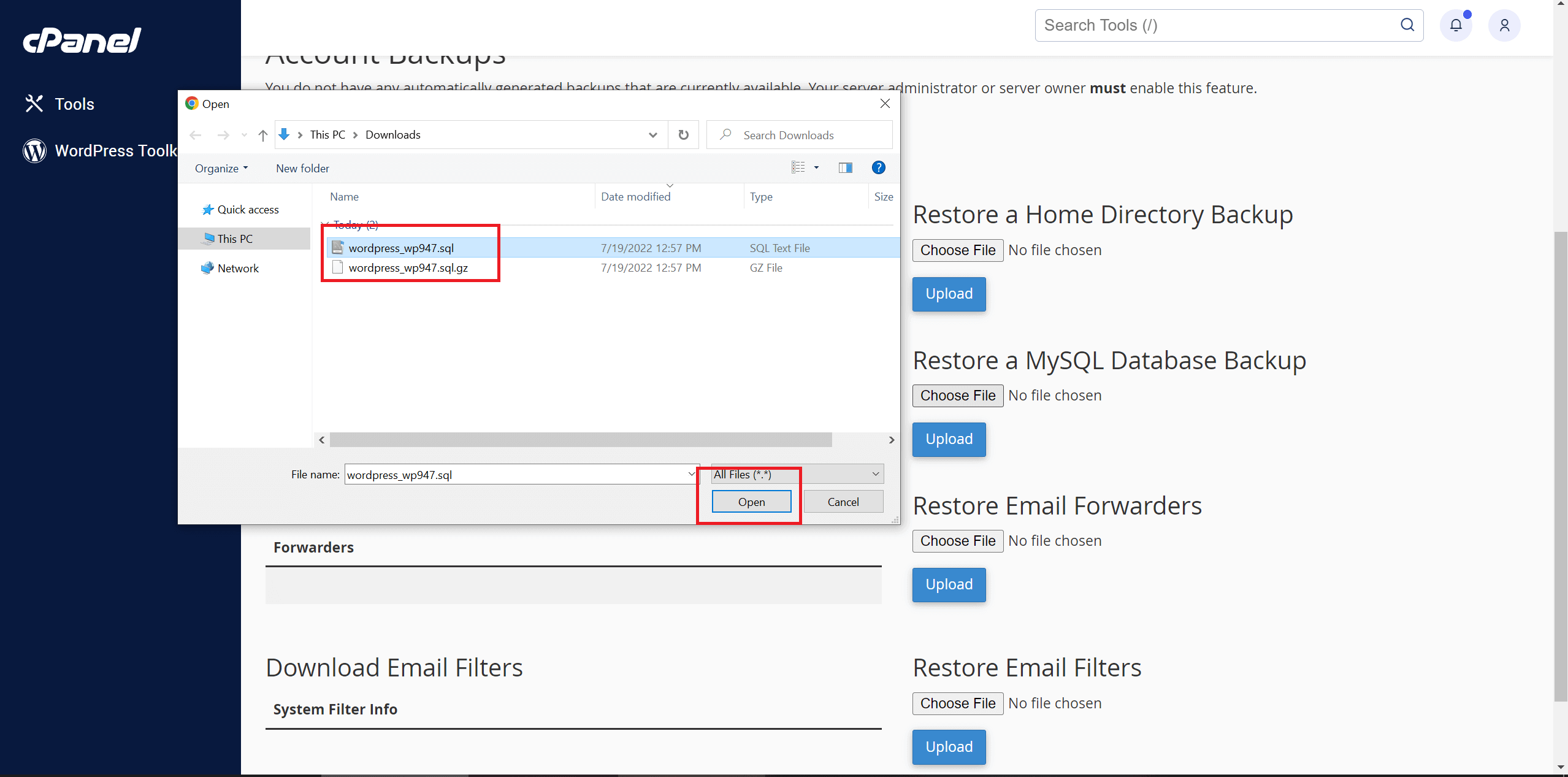Sort files by Date modified column
Screen dimensions: 1568x777
635,197
